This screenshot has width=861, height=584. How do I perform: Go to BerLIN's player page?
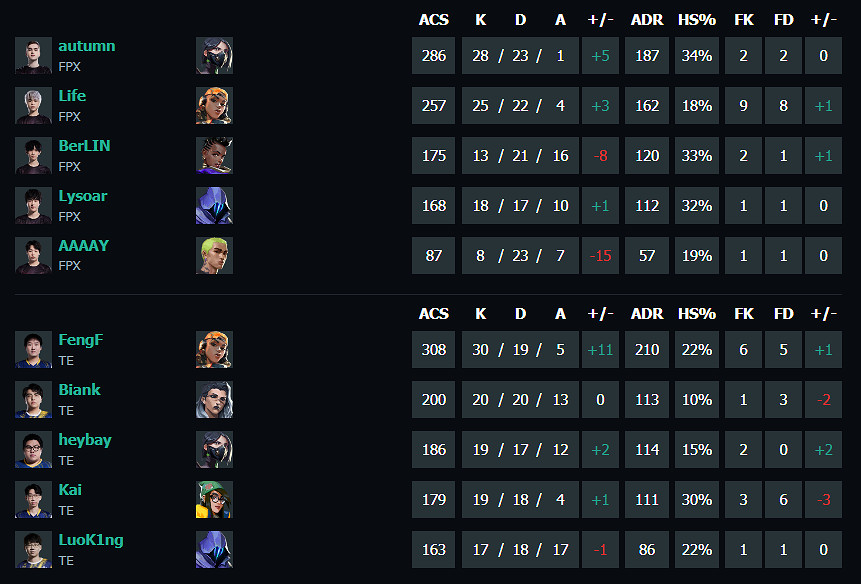tap(84, 146)
